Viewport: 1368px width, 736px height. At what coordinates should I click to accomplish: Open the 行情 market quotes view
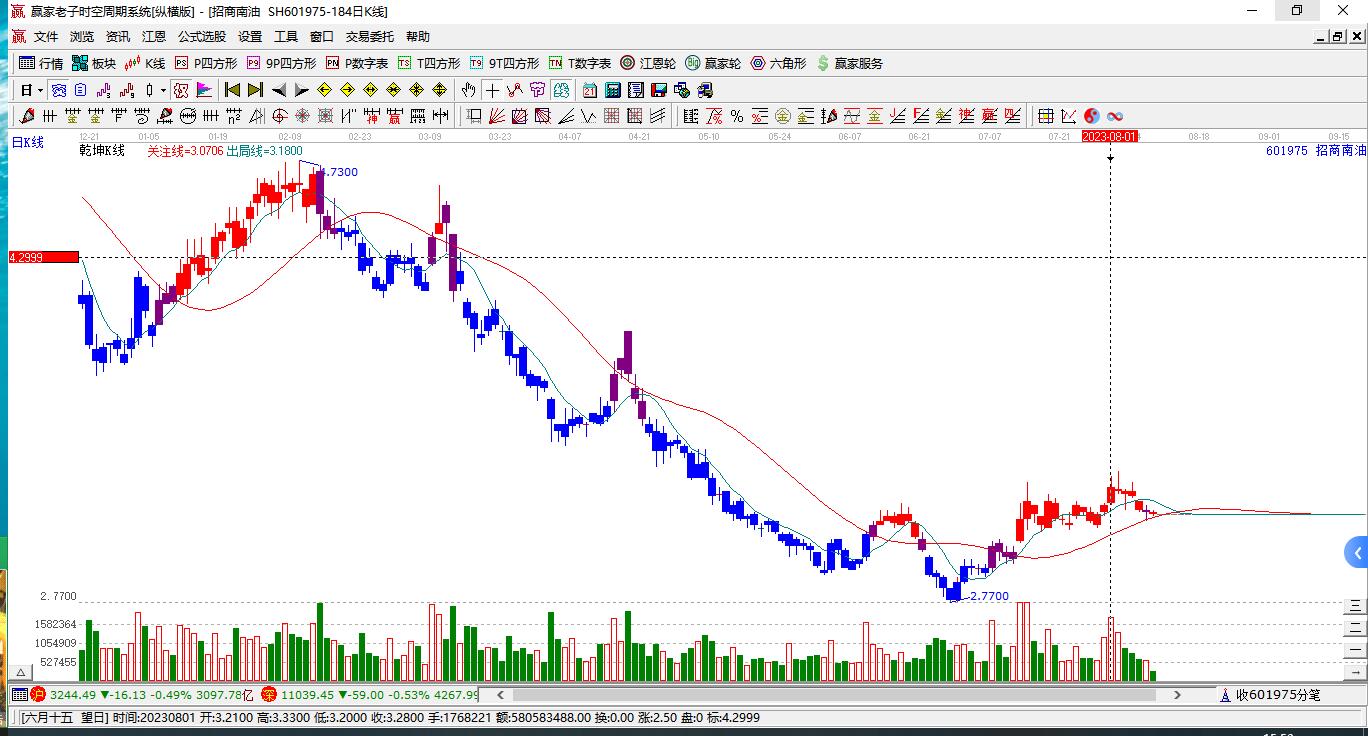41,63
